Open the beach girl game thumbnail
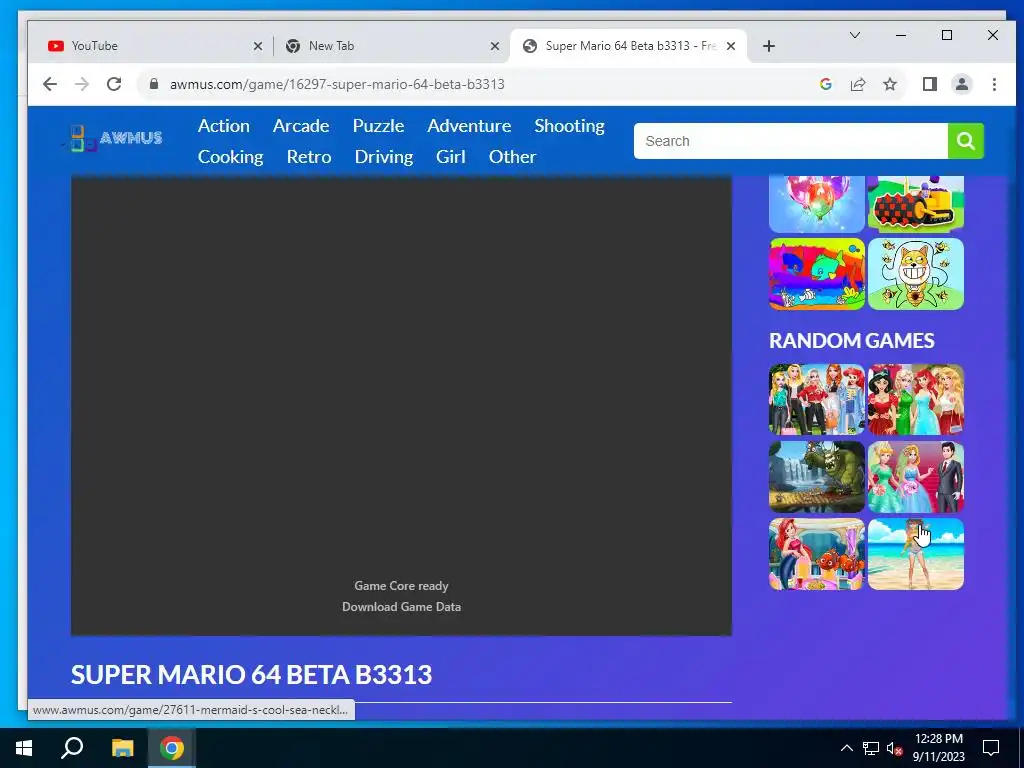Screen dimensions: 1024x768 [916, 554]
